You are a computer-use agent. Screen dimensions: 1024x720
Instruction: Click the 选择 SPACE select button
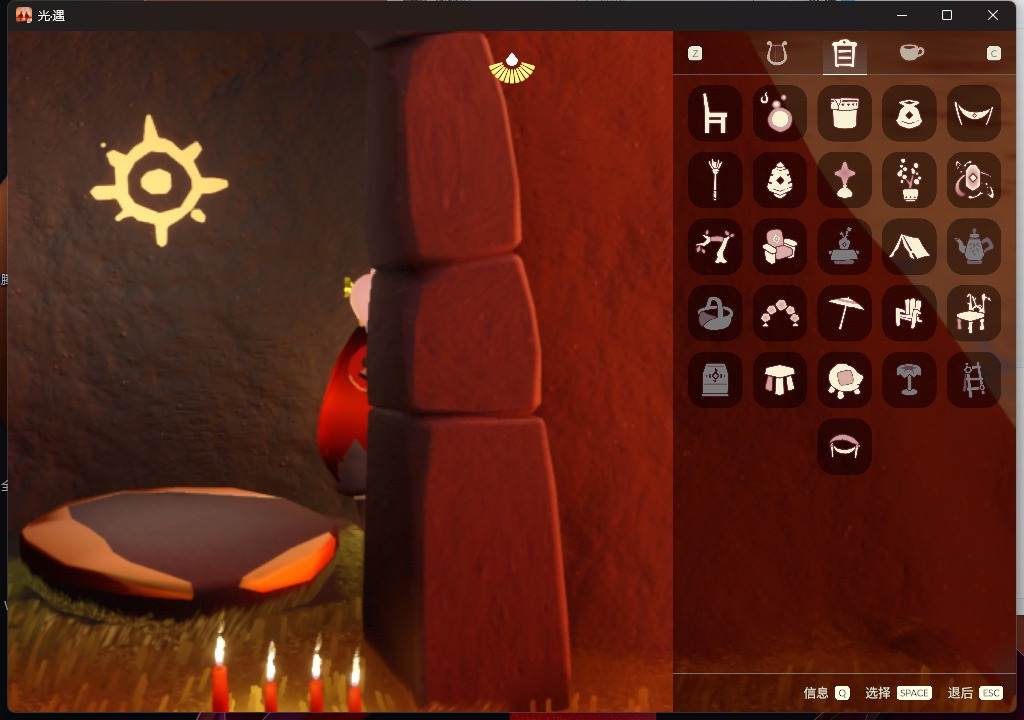click(898, 693)
